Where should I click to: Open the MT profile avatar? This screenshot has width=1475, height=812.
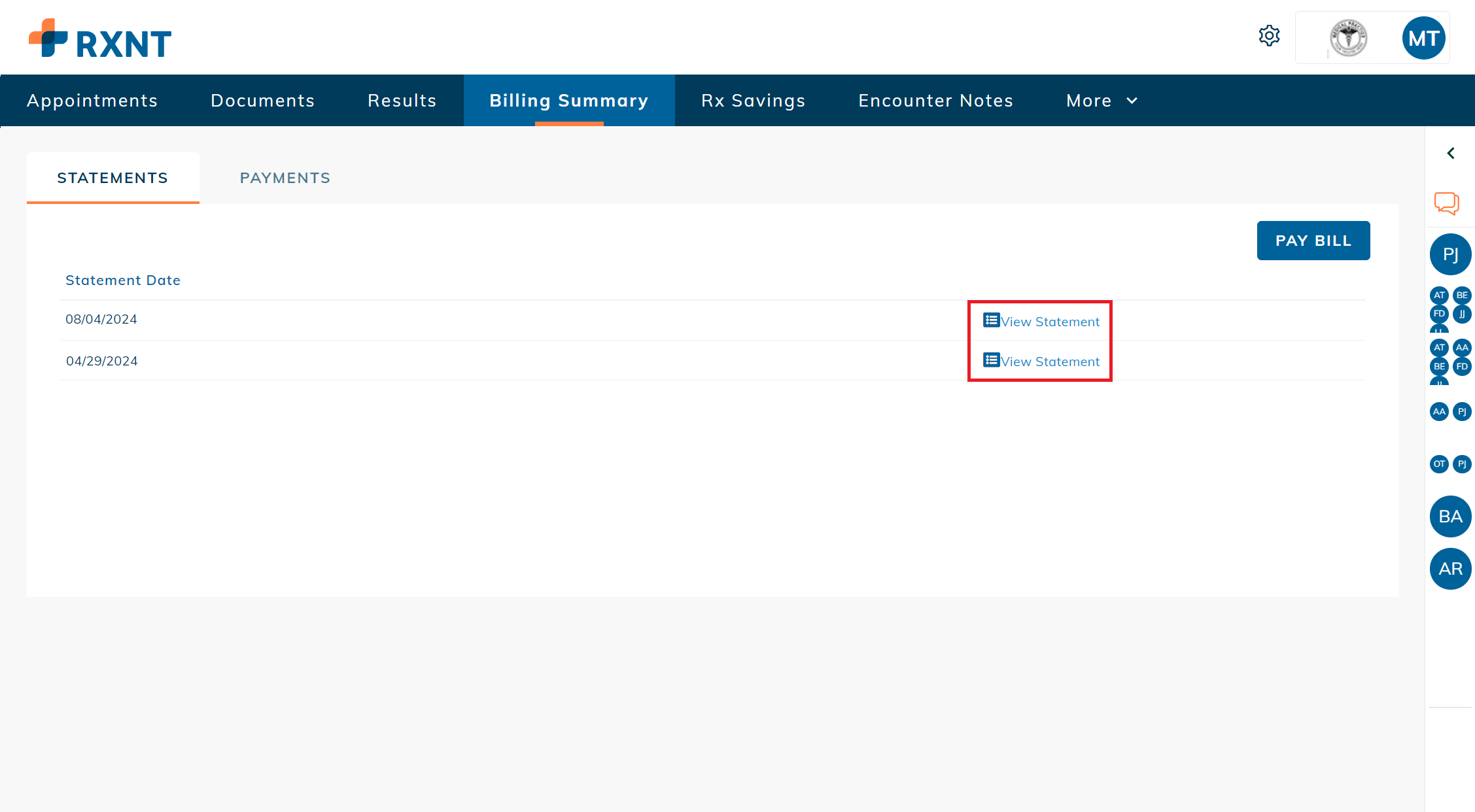pos(1423,37)
